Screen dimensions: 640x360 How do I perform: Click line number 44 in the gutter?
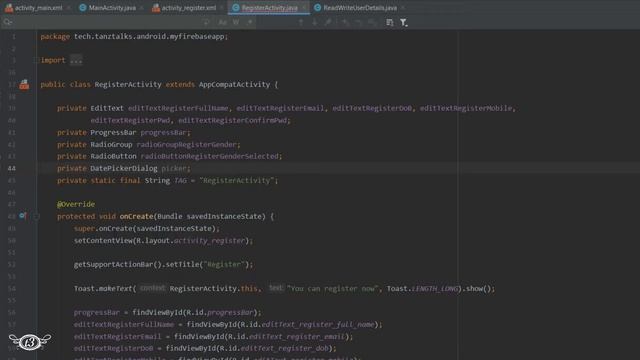tap(11, 168)
